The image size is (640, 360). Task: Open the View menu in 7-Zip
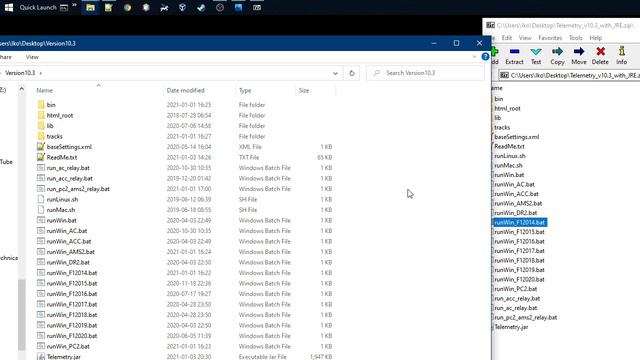tap(525, 38)
